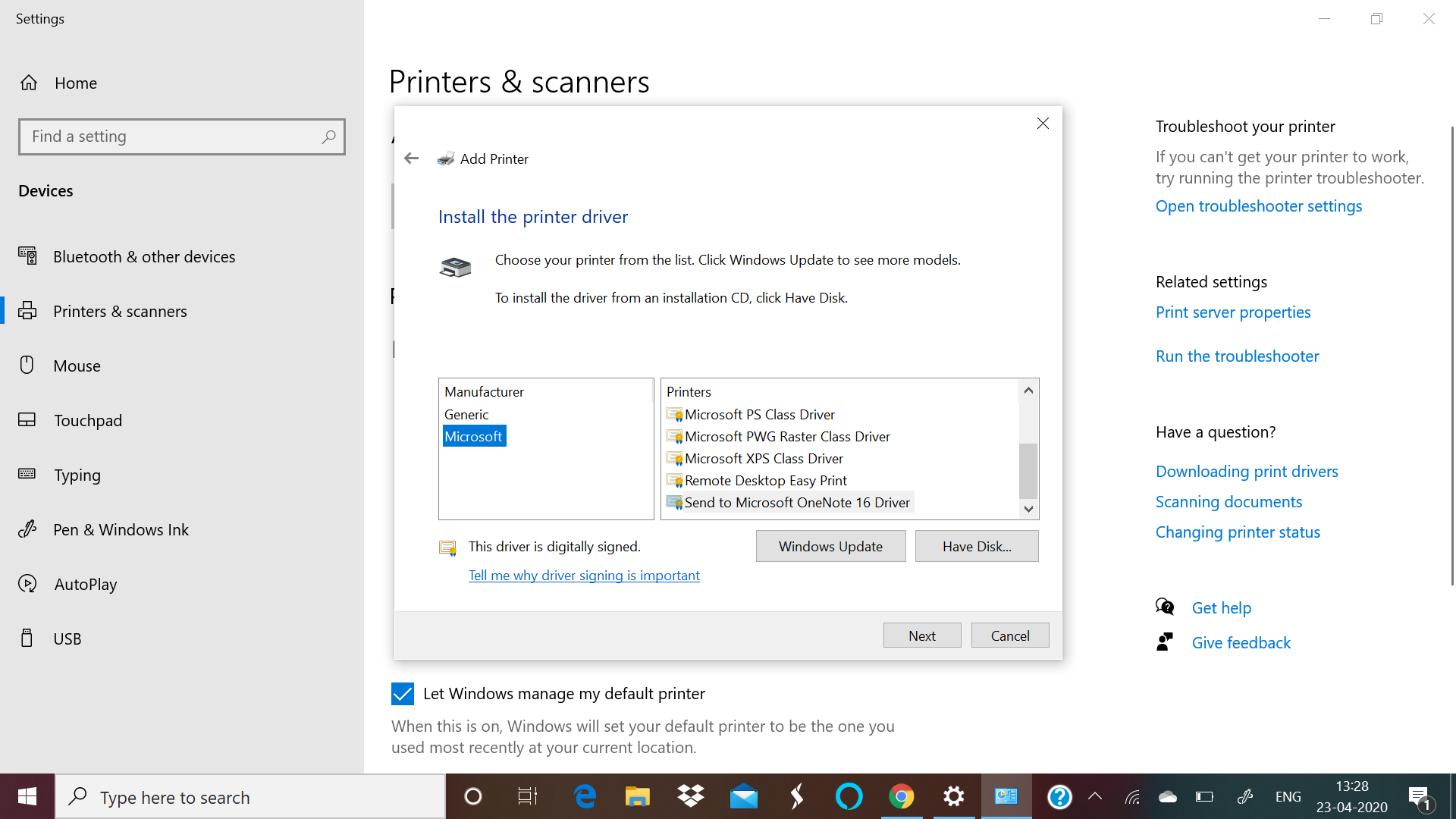Click the Windows Update button

[830, 546]
